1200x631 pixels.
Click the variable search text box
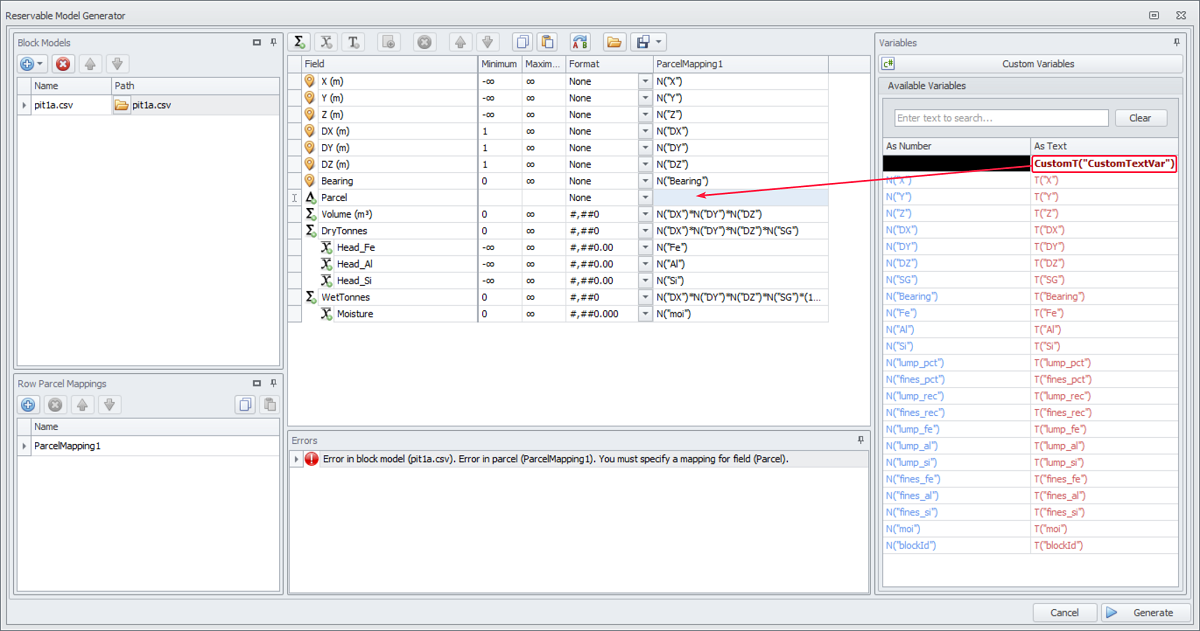pyautogui.click(x=1000, y=118)
